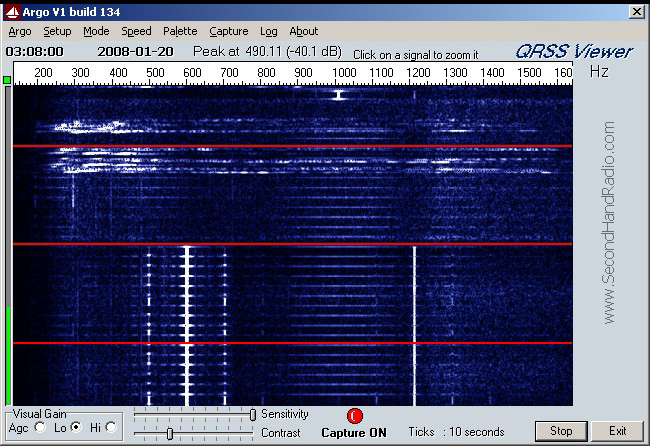
Task: Click the Stop button
Action: [x=561, y=431]
